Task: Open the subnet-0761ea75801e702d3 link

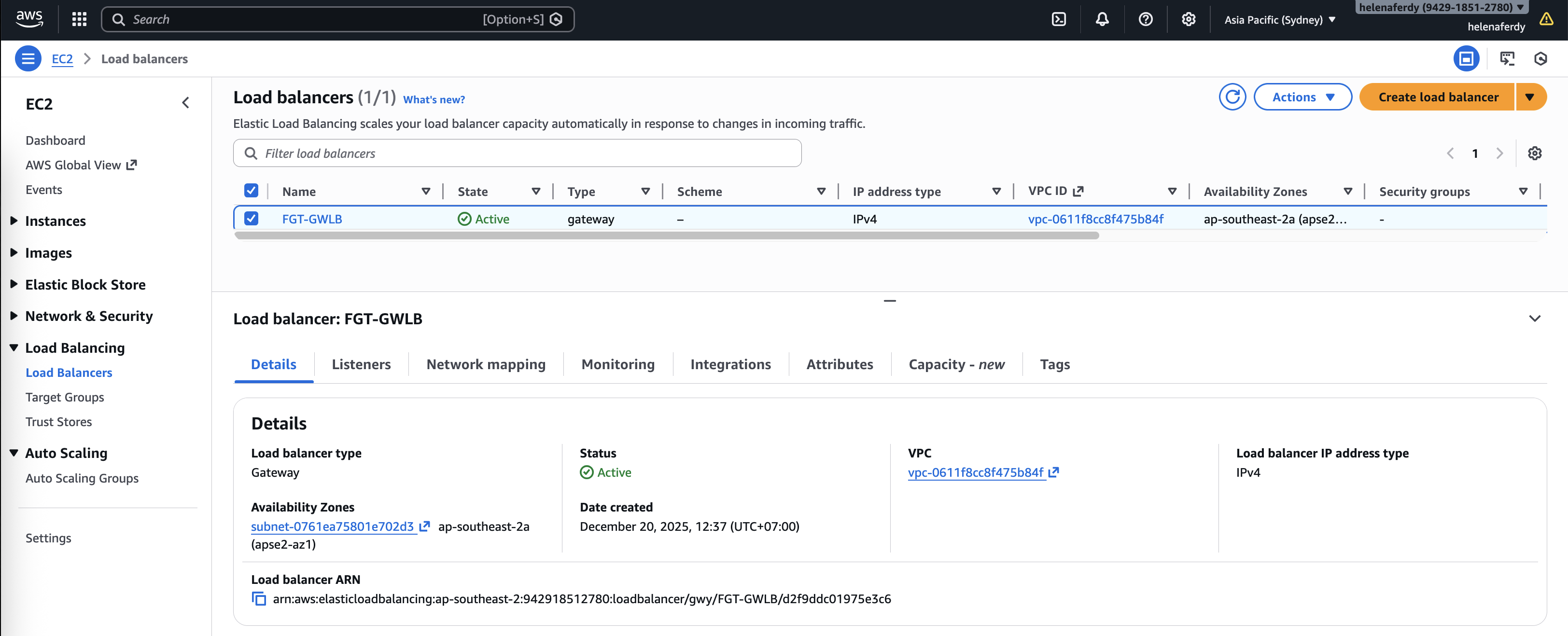Action: [332, 526]
